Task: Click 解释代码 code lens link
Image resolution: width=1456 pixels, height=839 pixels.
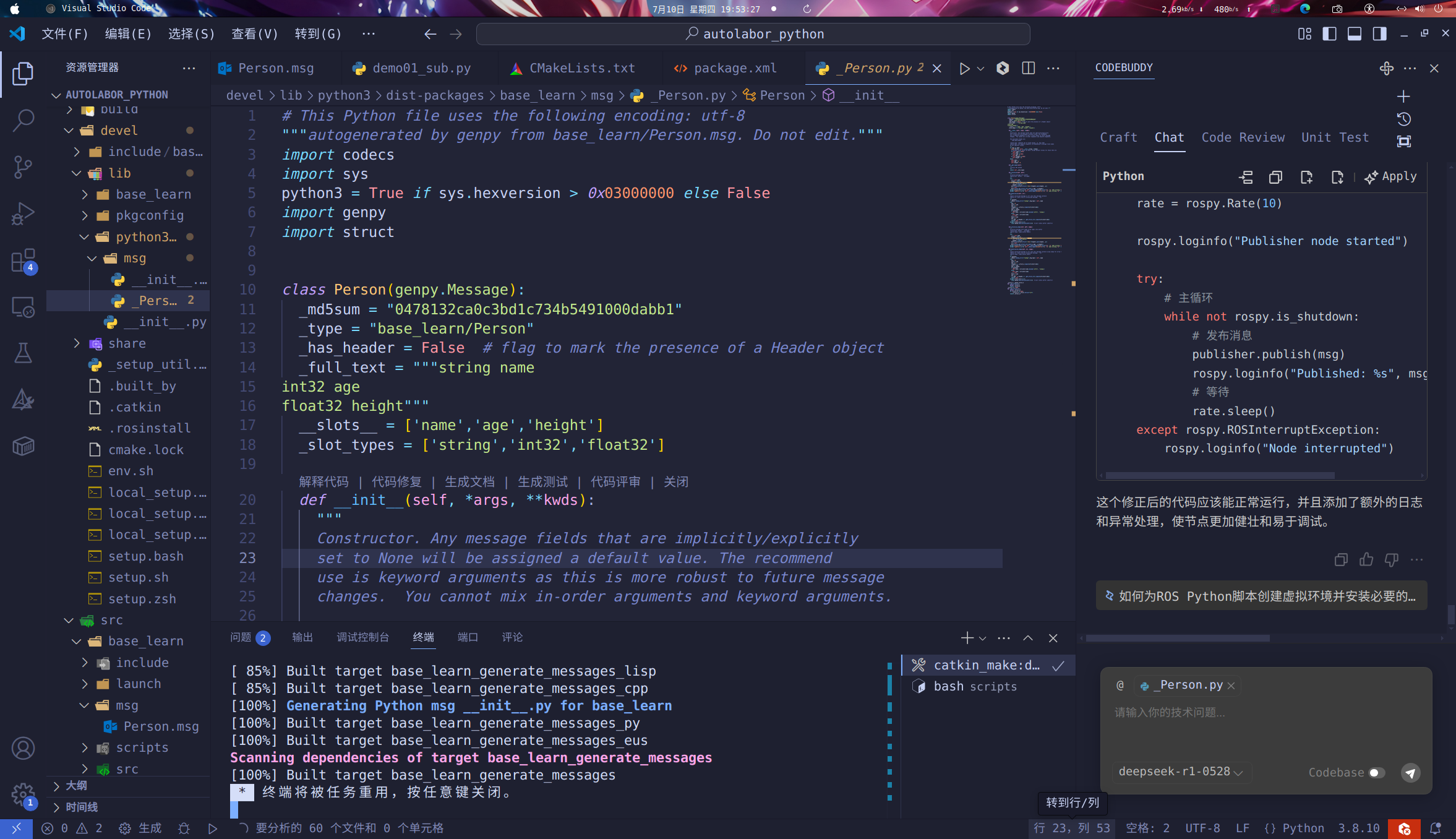Action: pyautogui.click(x=323, y=482)
